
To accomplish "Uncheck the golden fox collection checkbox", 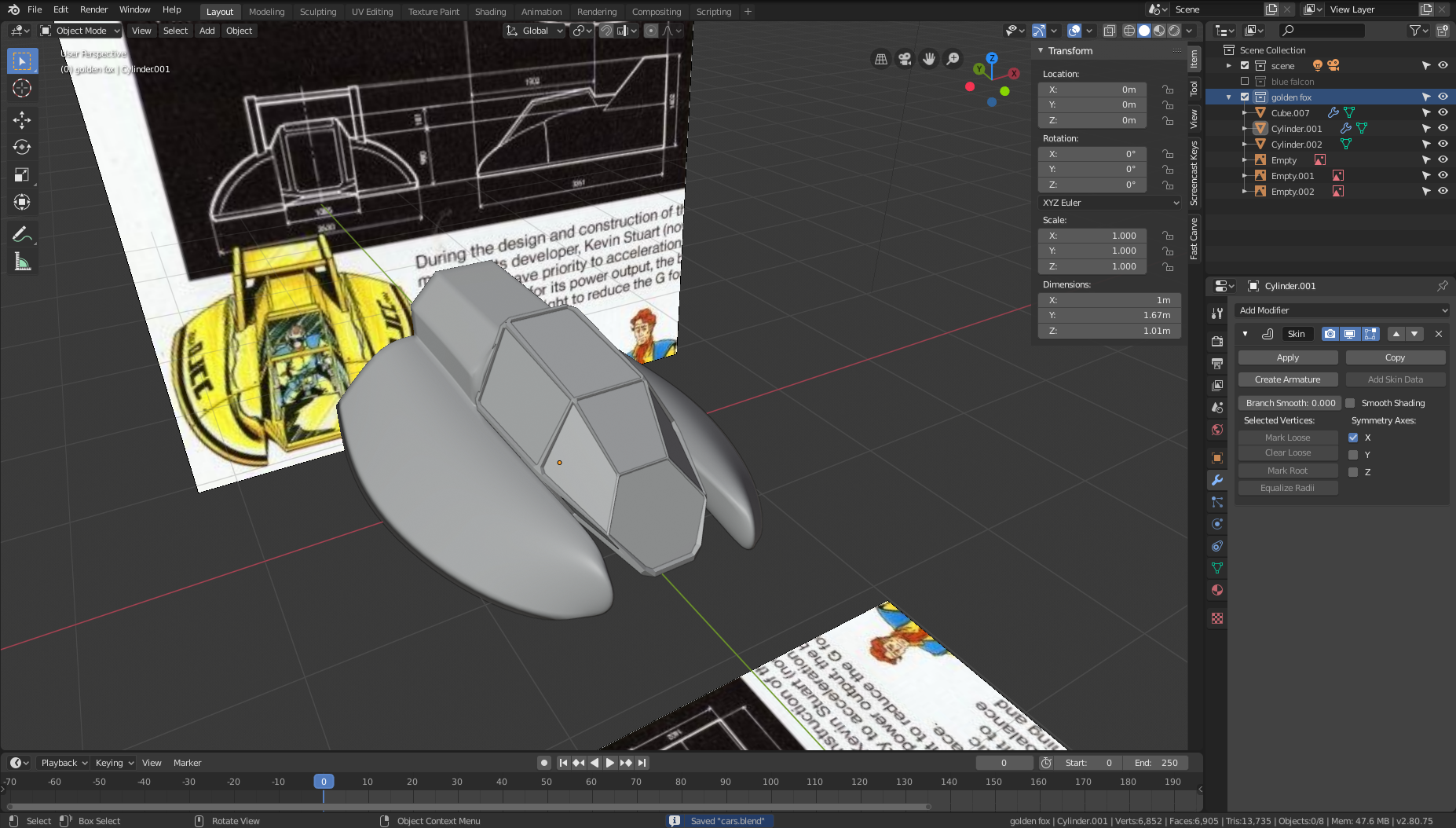I will (1245, 97).
